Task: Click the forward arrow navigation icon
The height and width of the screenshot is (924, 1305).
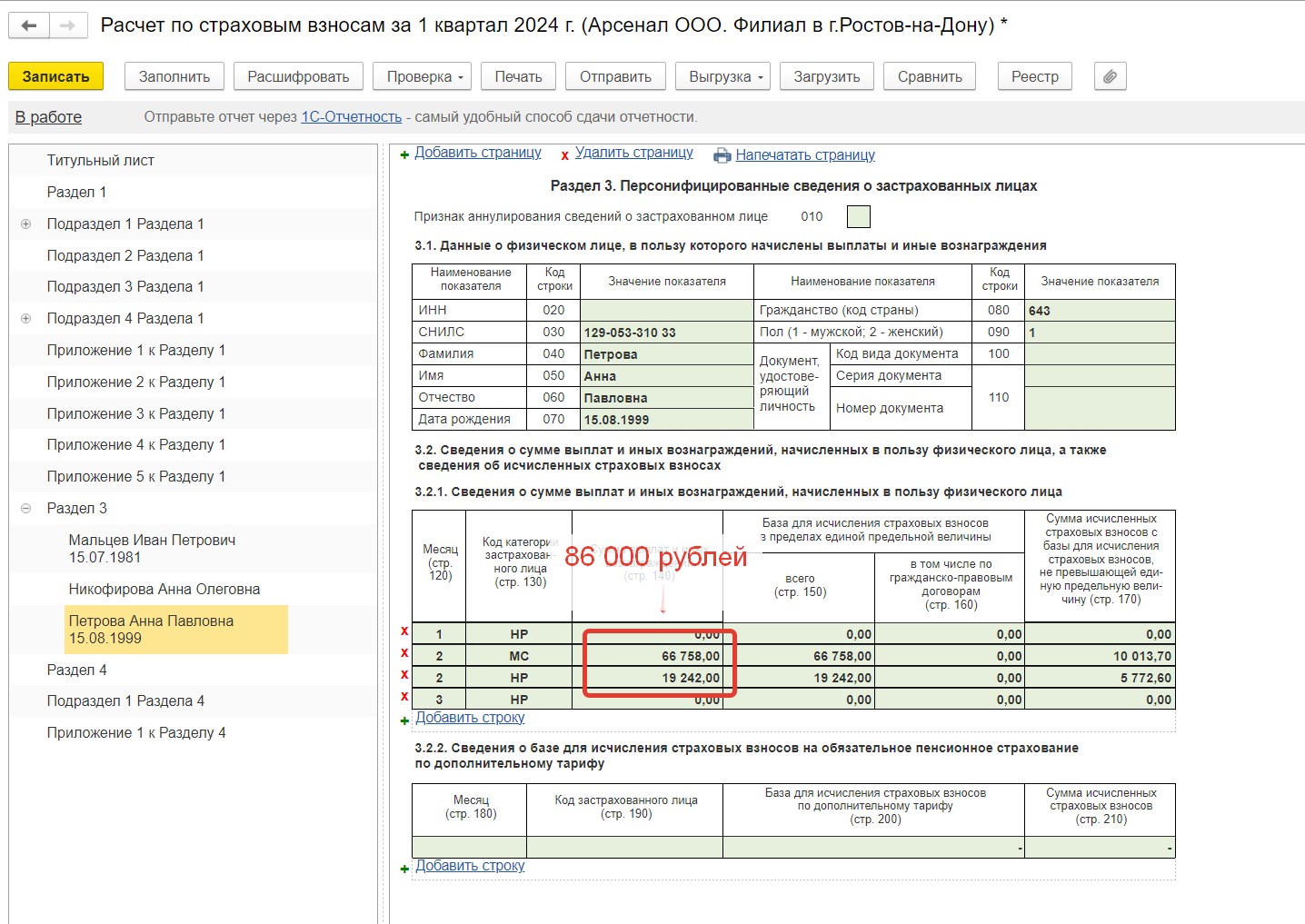Action: coord(67,25)
